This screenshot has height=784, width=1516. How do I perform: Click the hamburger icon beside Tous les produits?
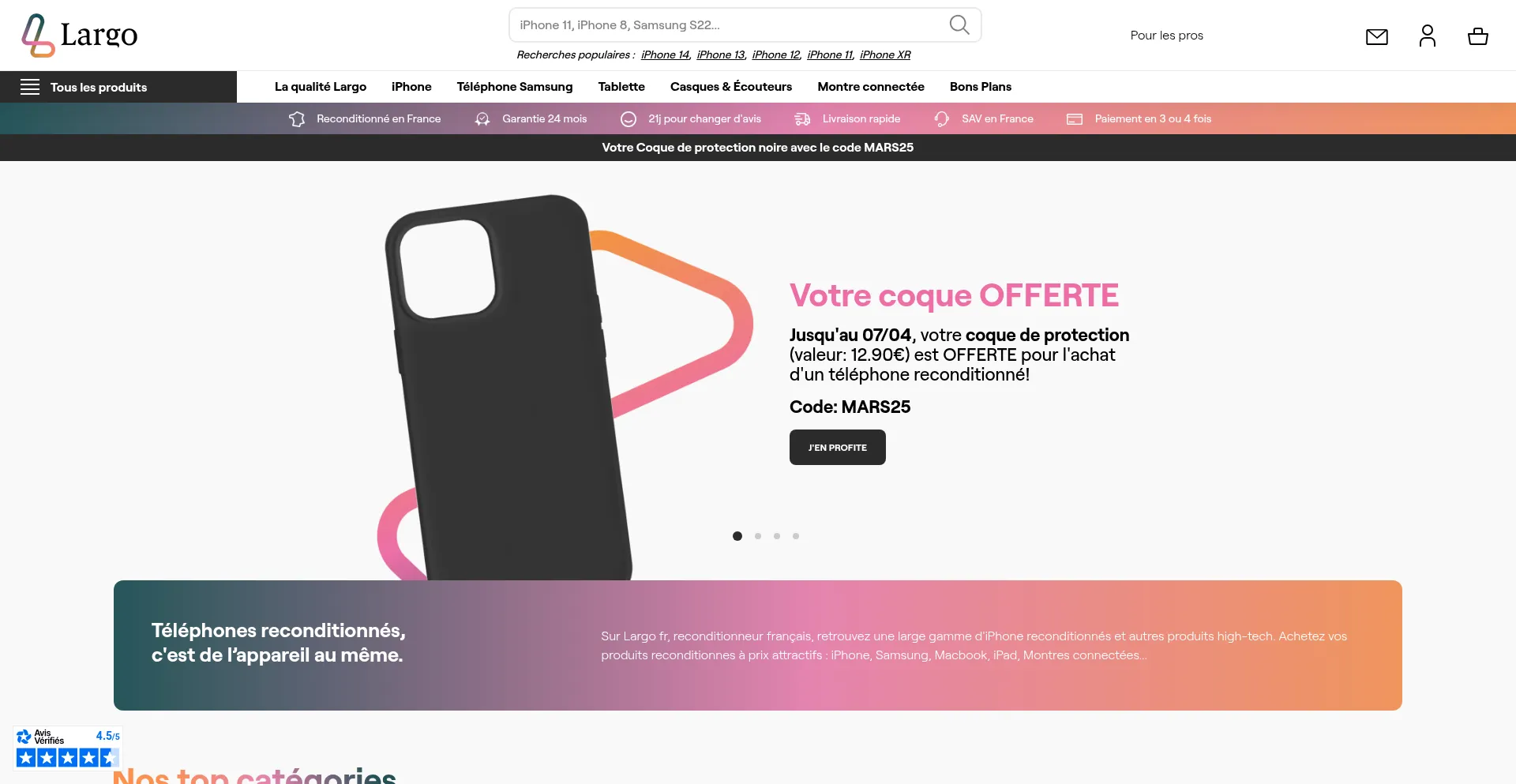30,87
